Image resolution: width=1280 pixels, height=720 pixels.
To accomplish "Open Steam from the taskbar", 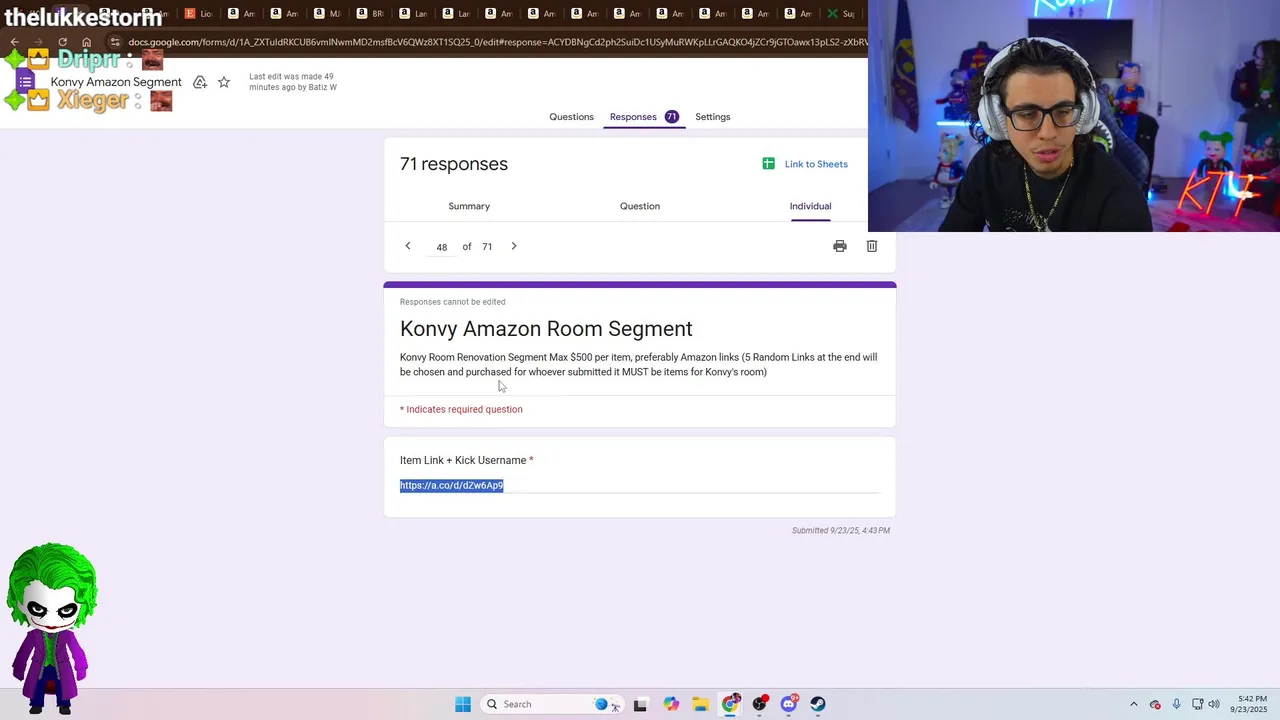I will tap(818, 704).
